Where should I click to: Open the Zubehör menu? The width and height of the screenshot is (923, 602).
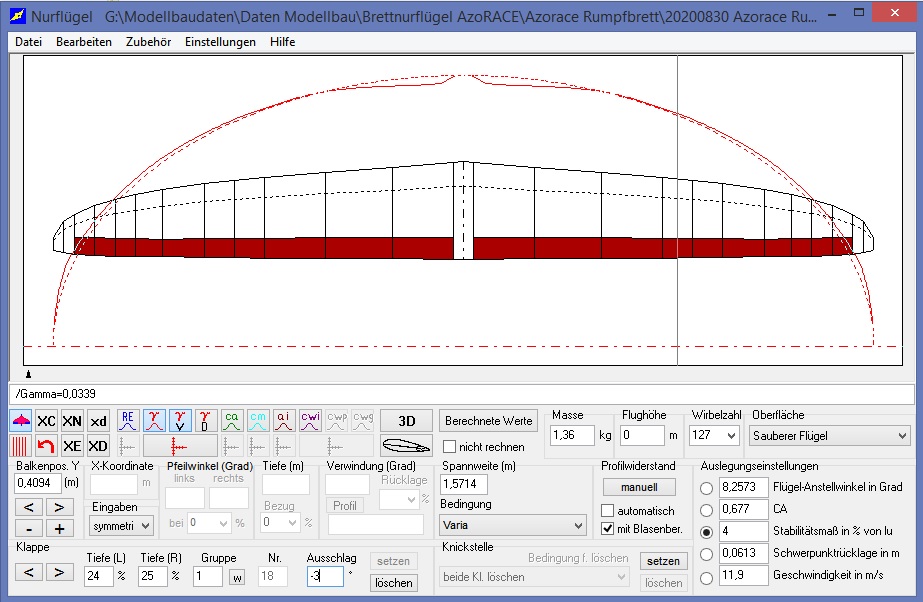pos(148,42)
